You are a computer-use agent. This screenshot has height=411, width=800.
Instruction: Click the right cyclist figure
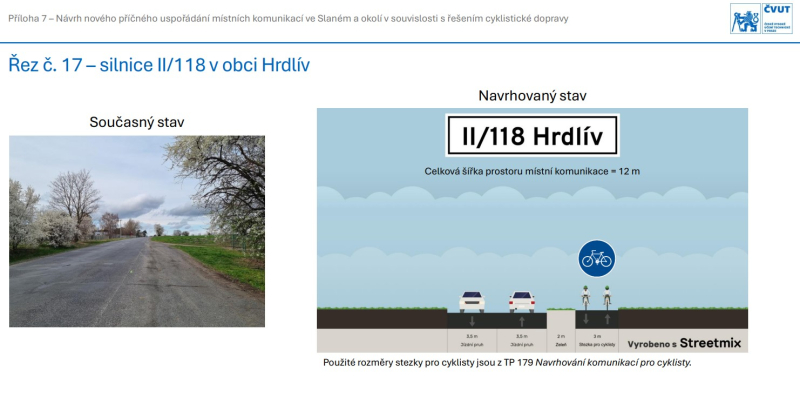pyautogui.click(x=607, y=297)
